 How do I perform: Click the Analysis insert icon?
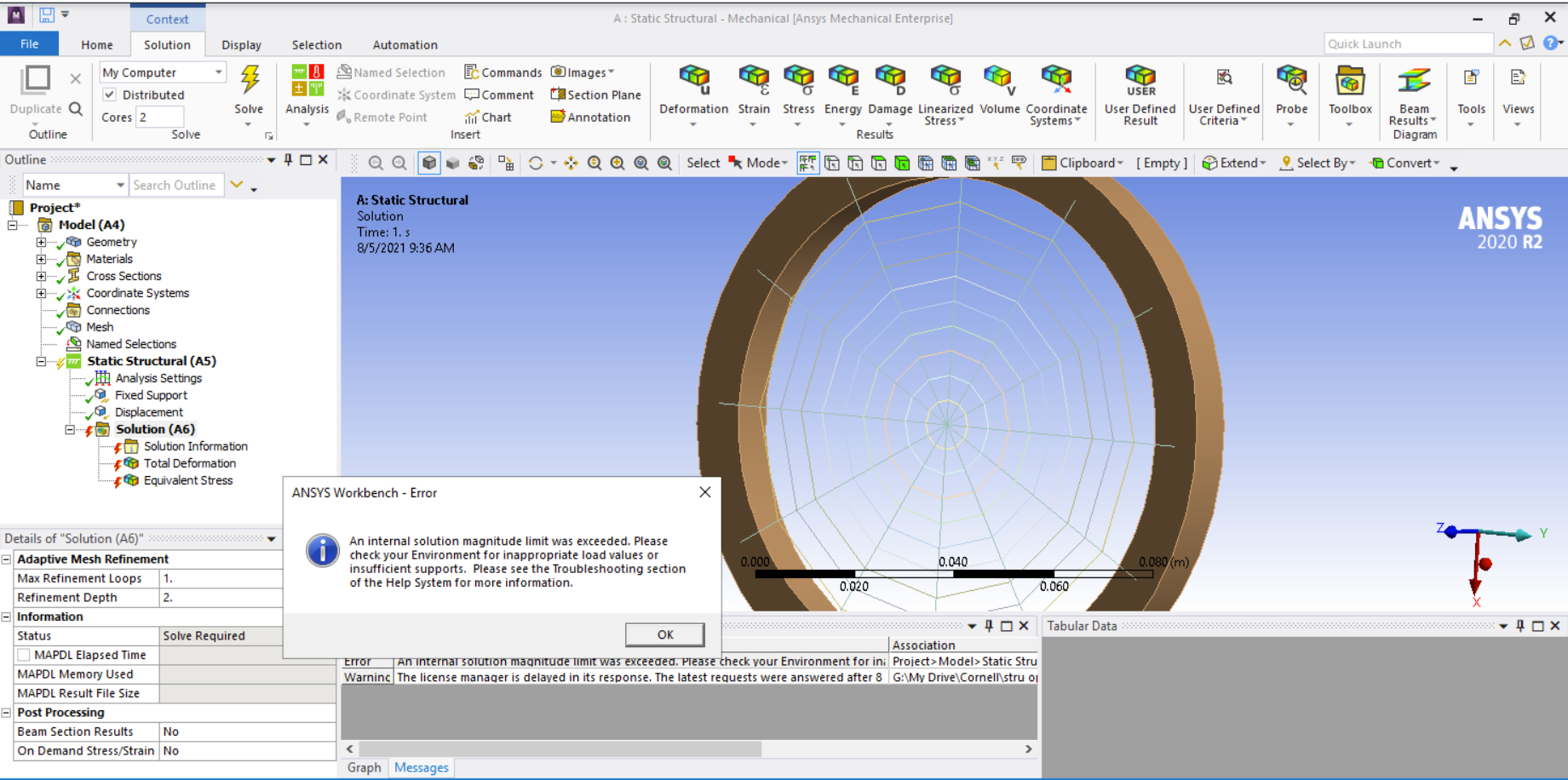pos(307,80)
